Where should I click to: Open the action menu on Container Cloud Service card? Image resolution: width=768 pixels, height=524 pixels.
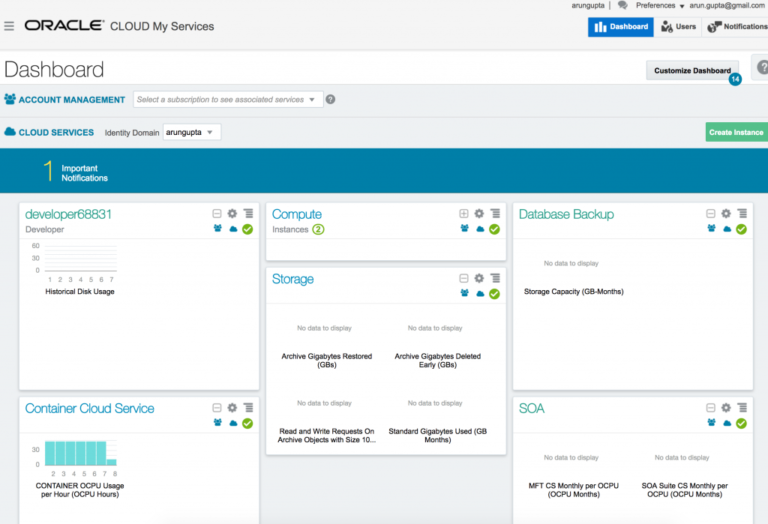[x=248, y=407]
